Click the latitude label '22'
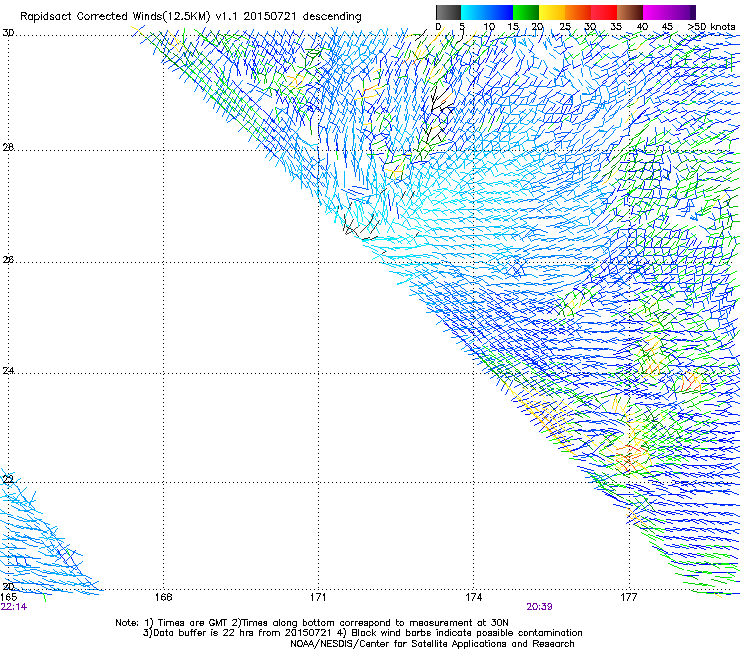Image resolution: width=740 pixels, height=650 pixels. point(8,480)
